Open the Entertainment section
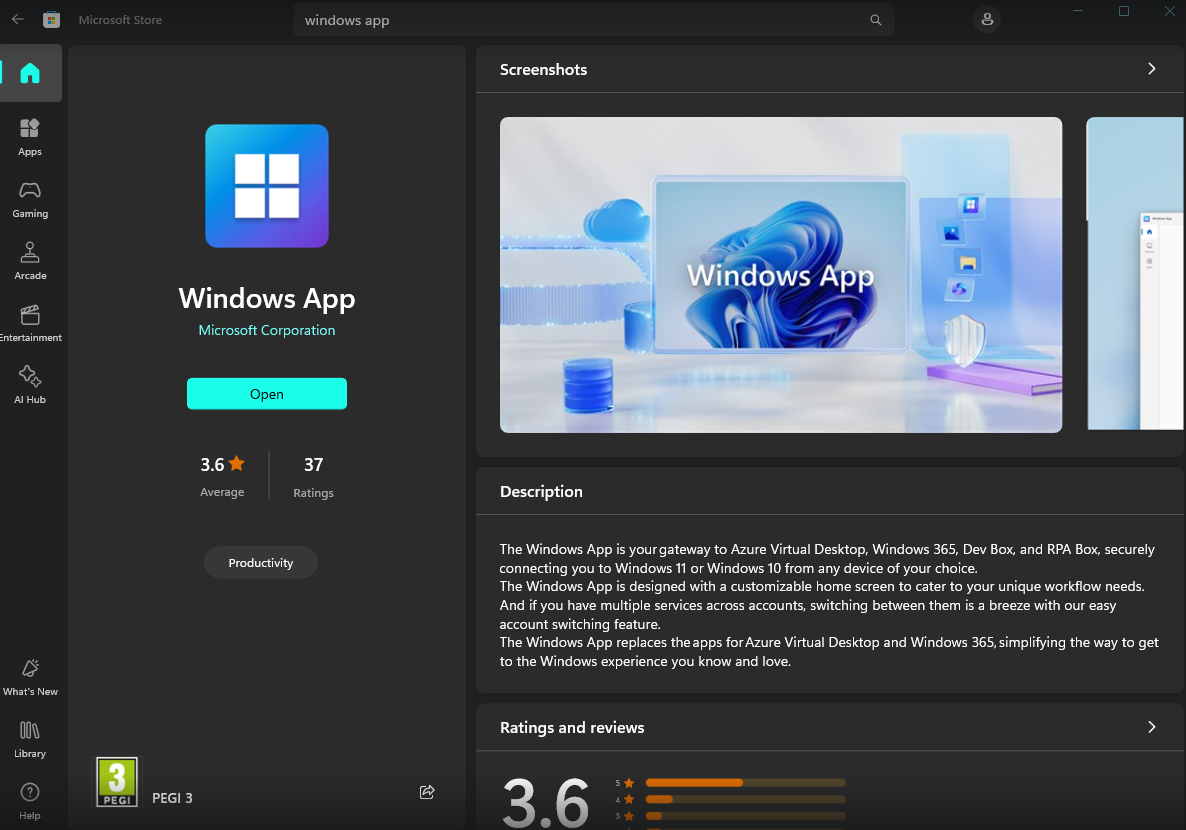 point(30,323)
